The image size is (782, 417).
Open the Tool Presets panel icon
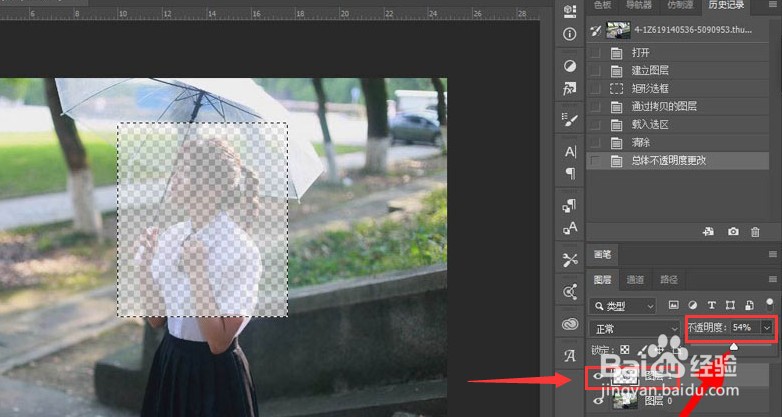[570, 260]
